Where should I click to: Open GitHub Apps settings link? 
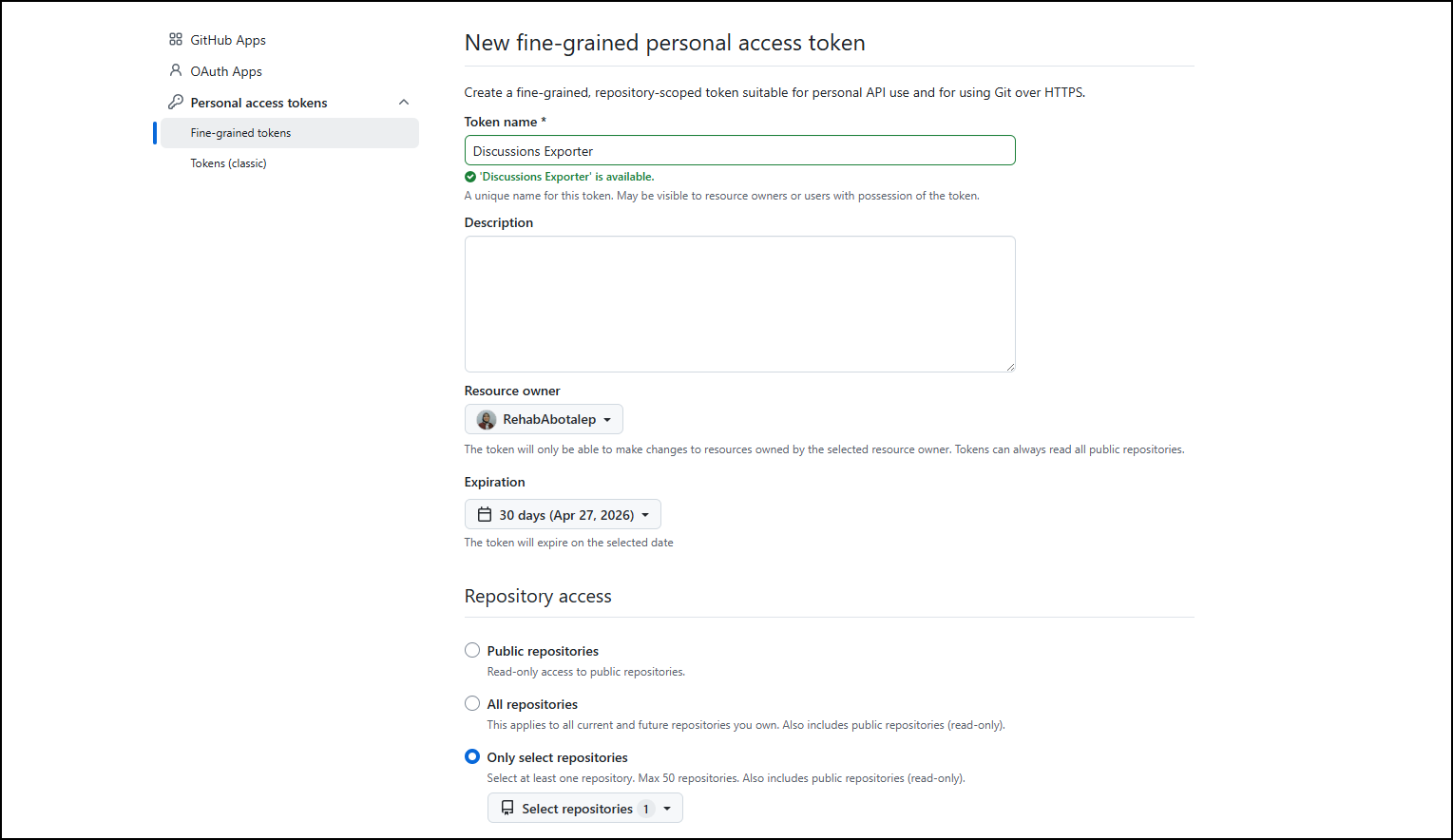(x=228, y=40)
